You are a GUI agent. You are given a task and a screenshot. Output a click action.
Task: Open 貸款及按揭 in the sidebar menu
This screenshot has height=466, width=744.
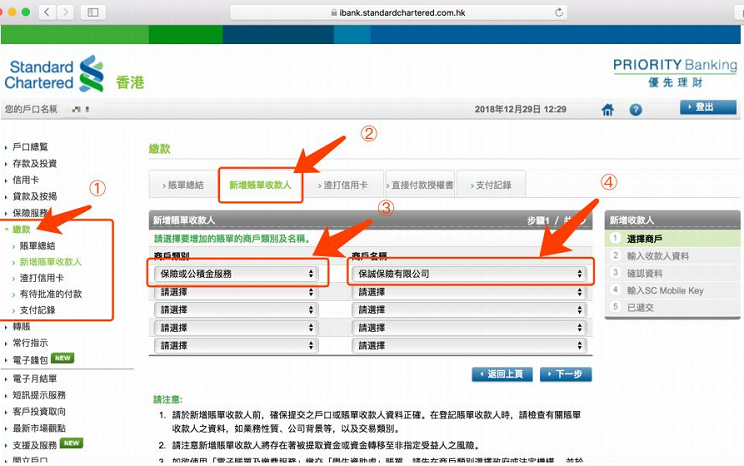[35, 196]
